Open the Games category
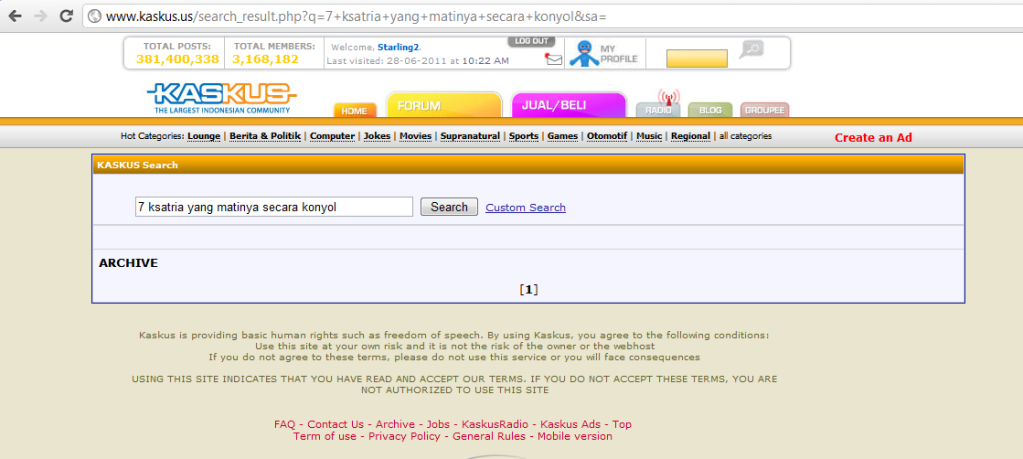 click(x=562, y=136)
